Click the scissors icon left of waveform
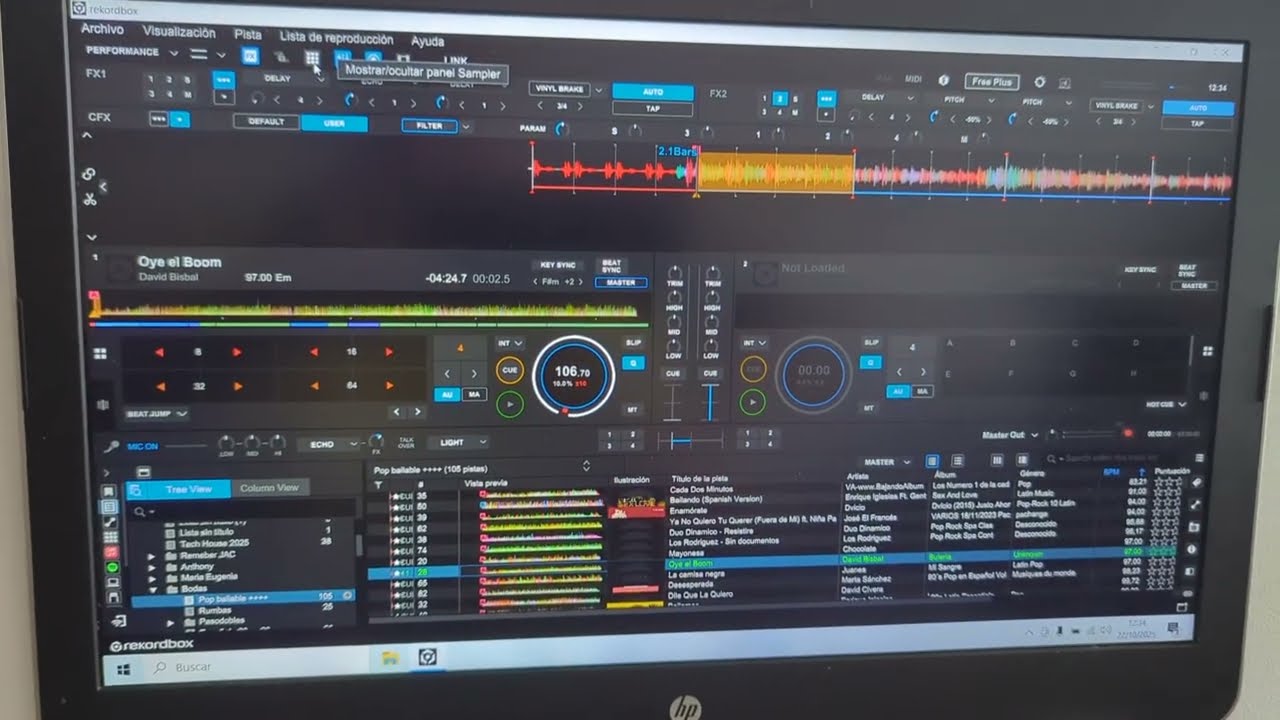The width and height of the screenshot is (1280, 720). (x=89, y=199)
